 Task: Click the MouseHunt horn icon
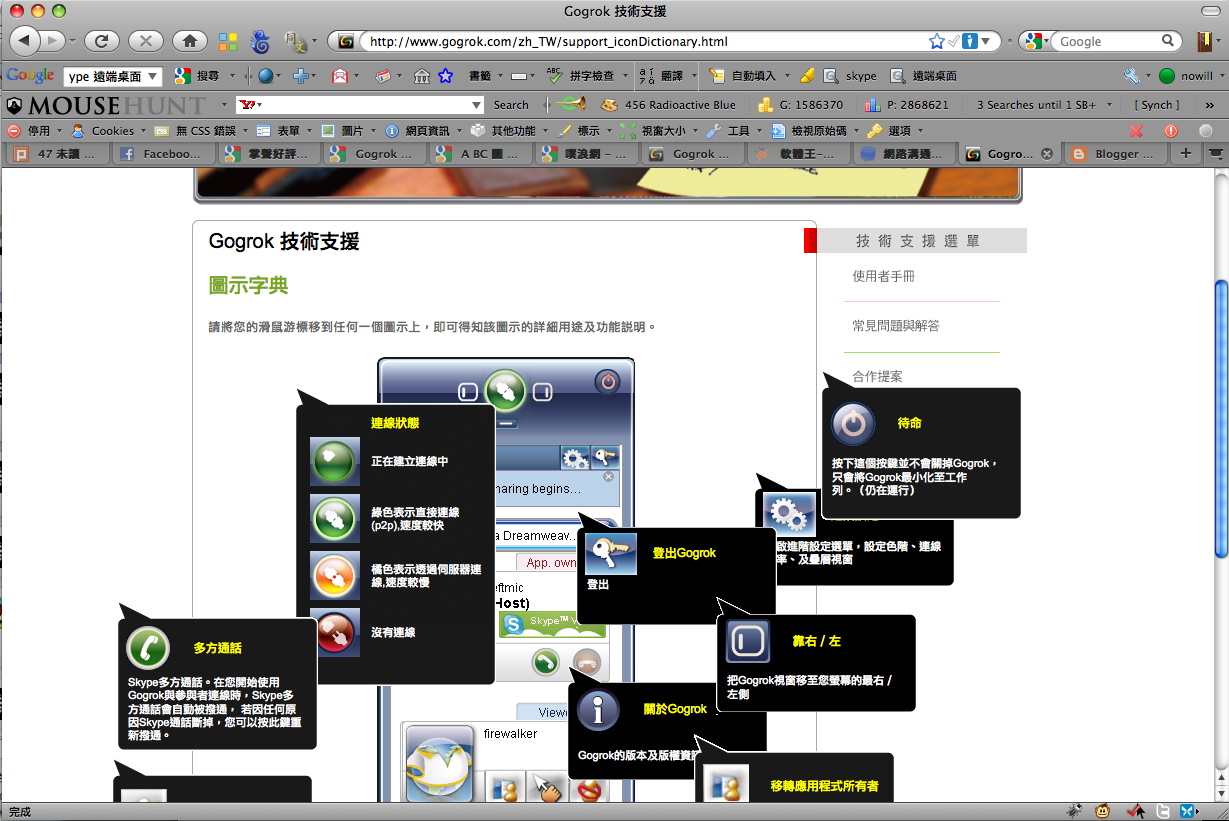coord(572,104)
